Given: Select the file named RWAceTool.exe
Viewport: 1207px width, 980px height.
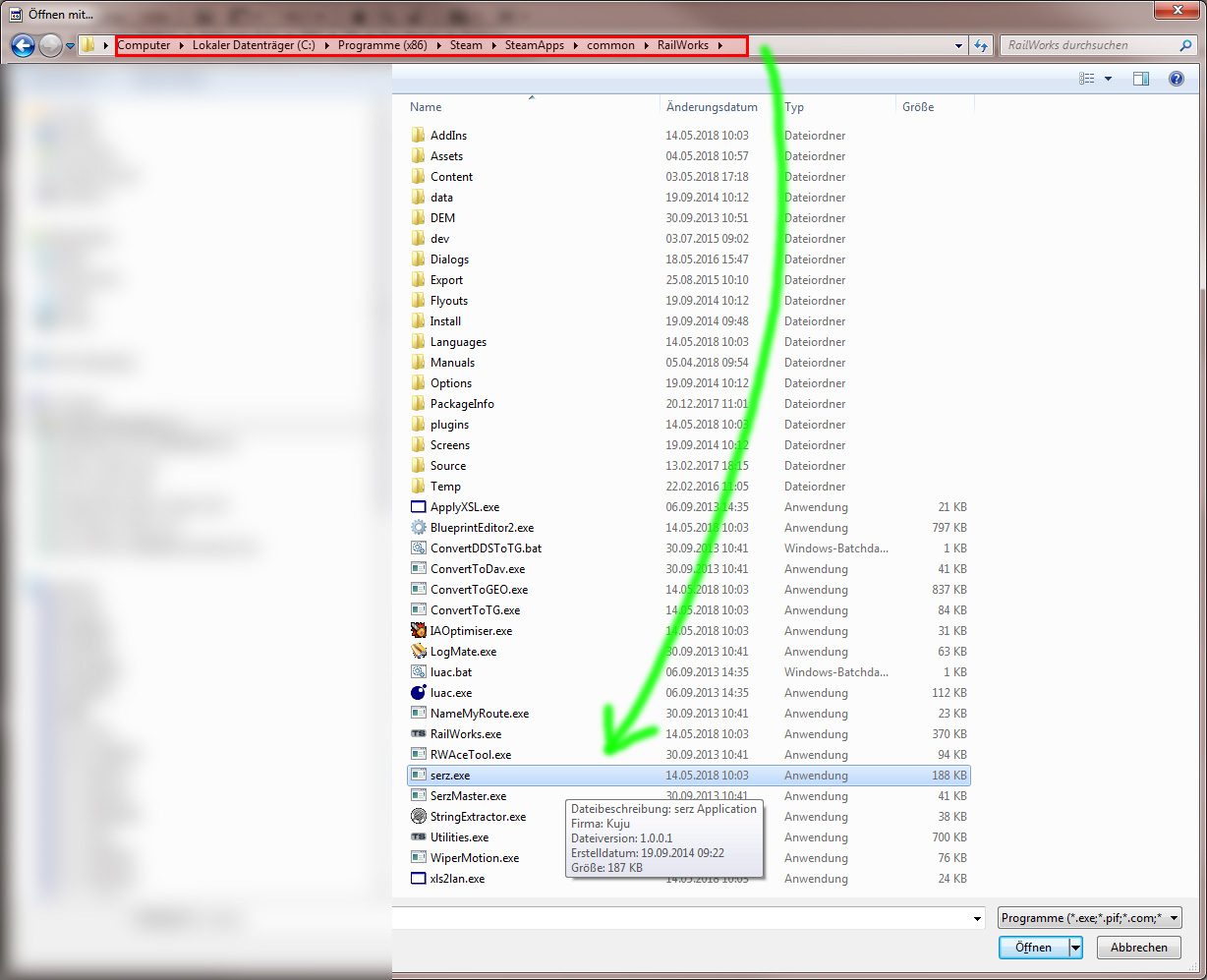Looking at the screenshot, I should 471,755.
